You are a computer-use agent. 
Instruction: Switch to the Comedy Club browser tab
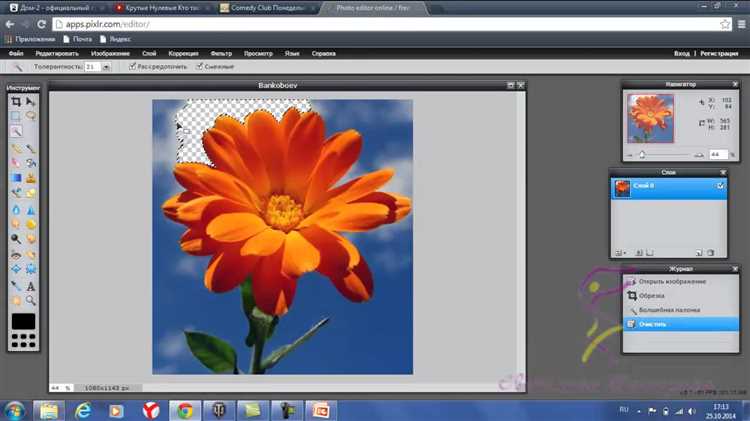(266, 8)
